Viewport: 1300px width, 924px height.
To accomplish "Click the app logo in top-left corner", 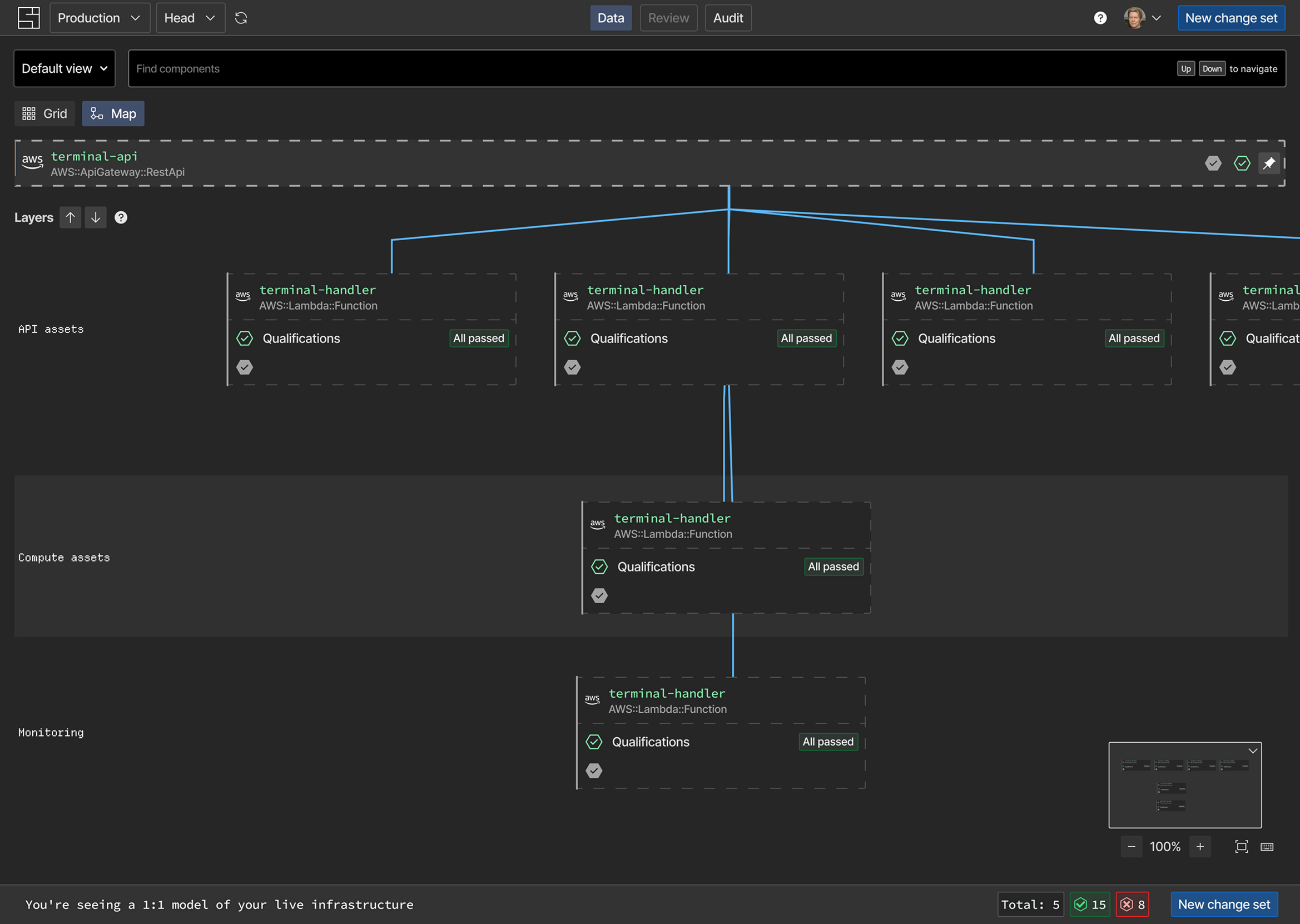I will pos(28,18).
